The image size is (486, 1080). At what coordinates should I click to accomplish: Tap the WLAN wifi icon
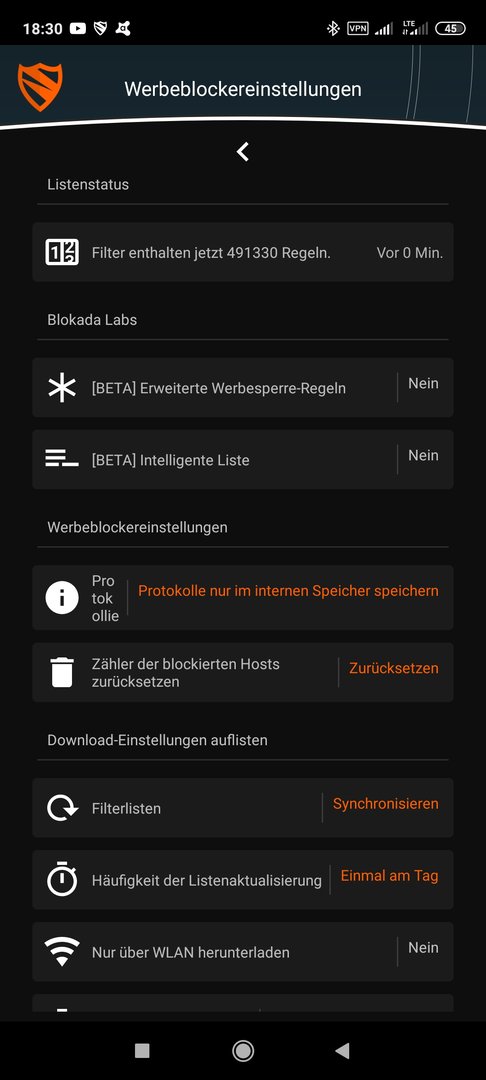click(62, 952)
